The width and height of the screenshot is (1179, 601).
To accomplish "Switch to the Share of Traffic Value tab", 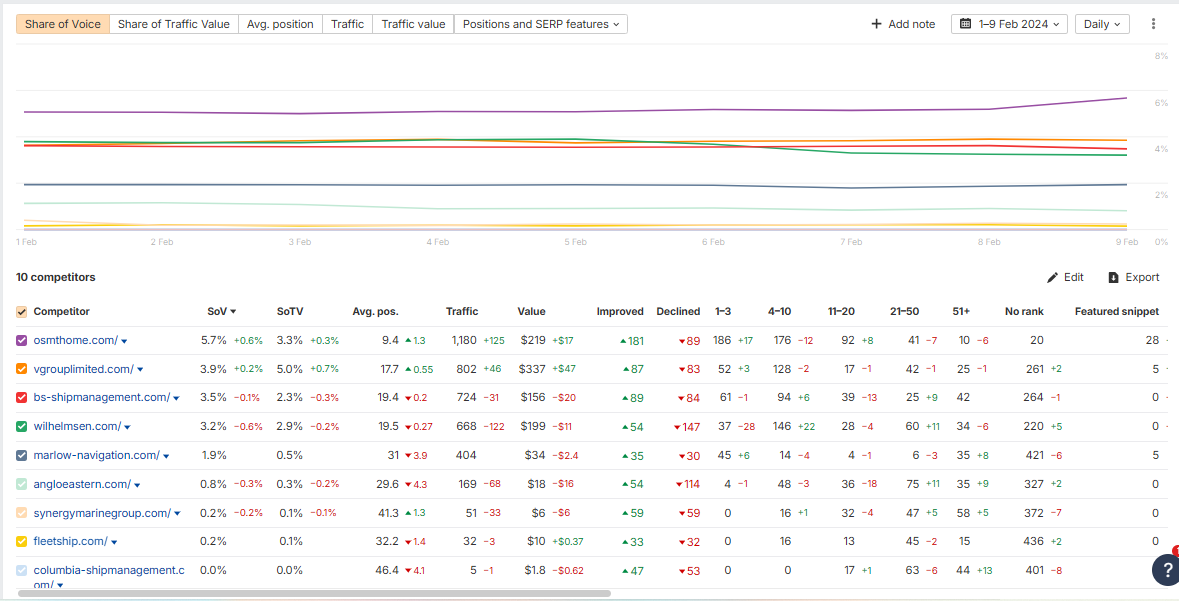I will tap(173, 24).
